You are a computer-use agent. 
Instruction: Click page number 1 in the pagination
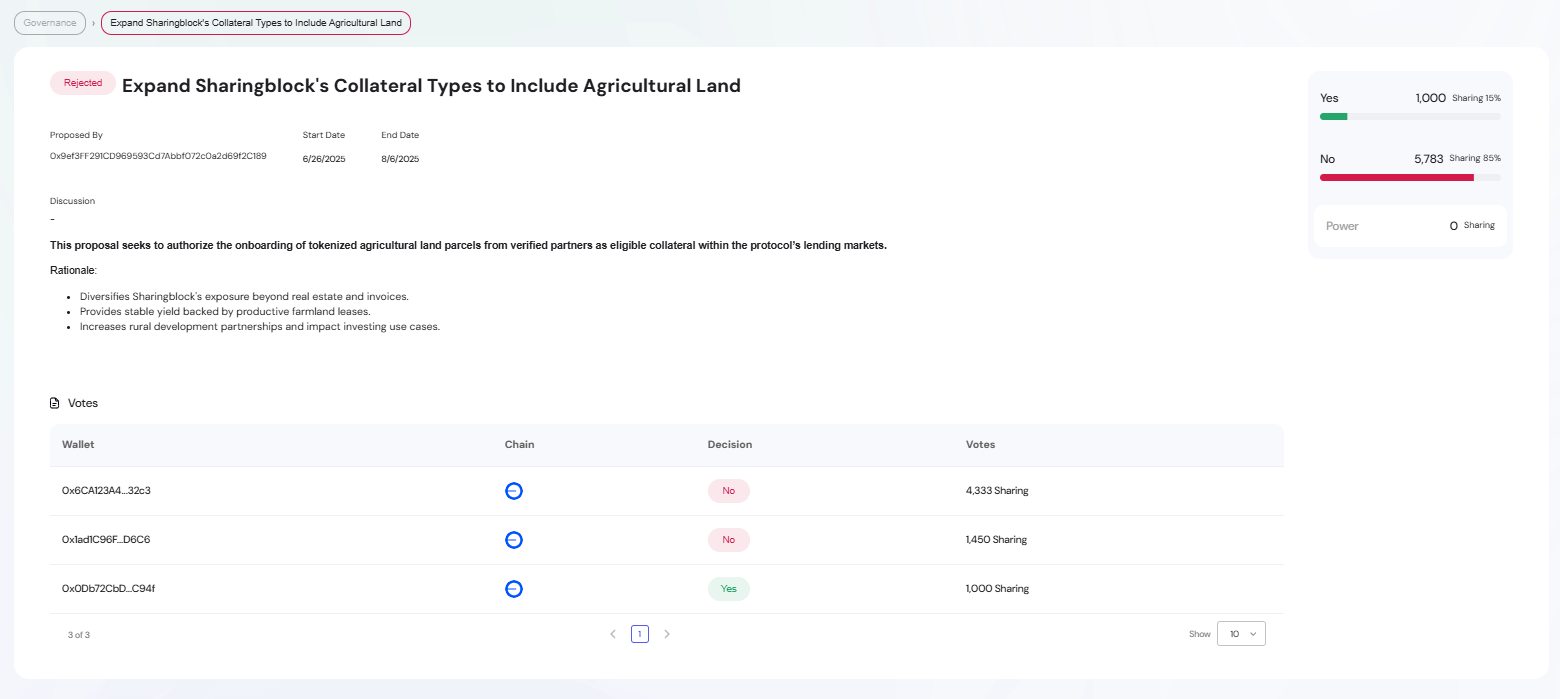[x=640, y=633]
